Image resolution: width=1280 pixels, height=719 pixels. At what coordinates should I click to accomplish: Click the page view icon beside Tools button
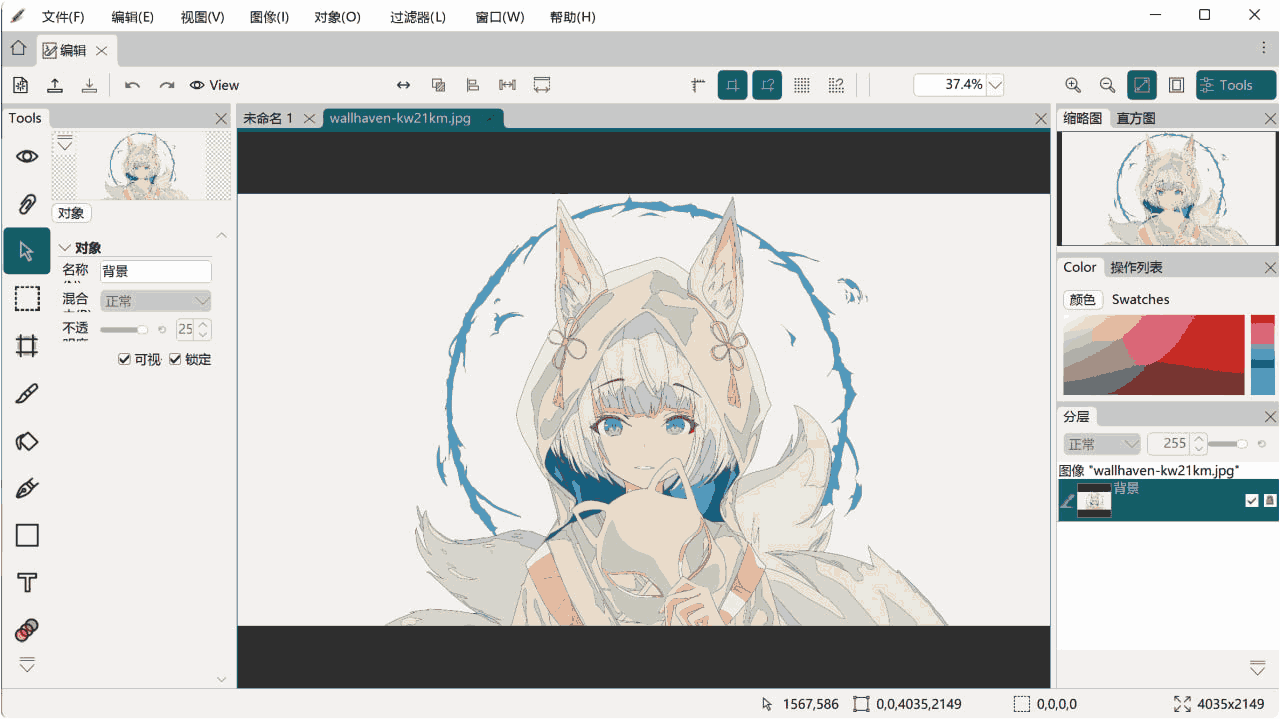(x=1176, y=85)
